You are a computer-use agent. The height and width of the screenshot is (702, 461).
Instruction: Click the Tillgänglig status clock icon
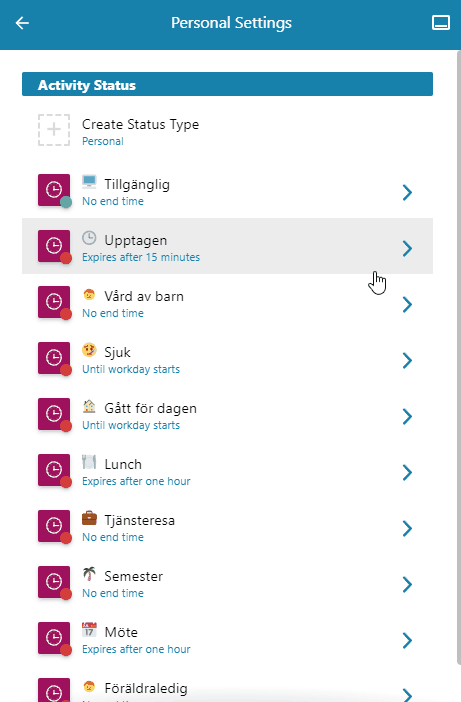[54, 190]
